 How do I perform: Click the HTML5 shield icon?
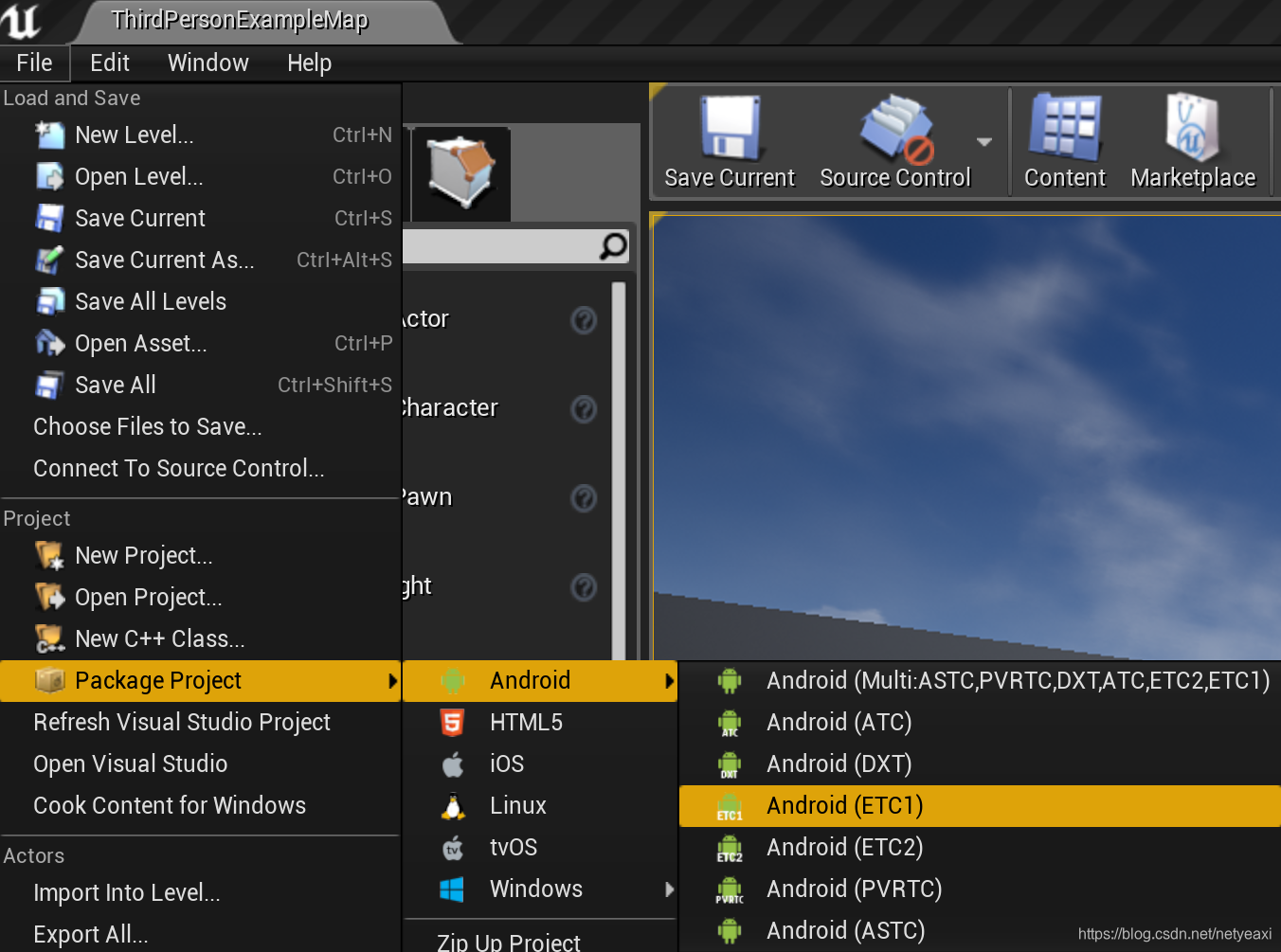tap(453, 723)
